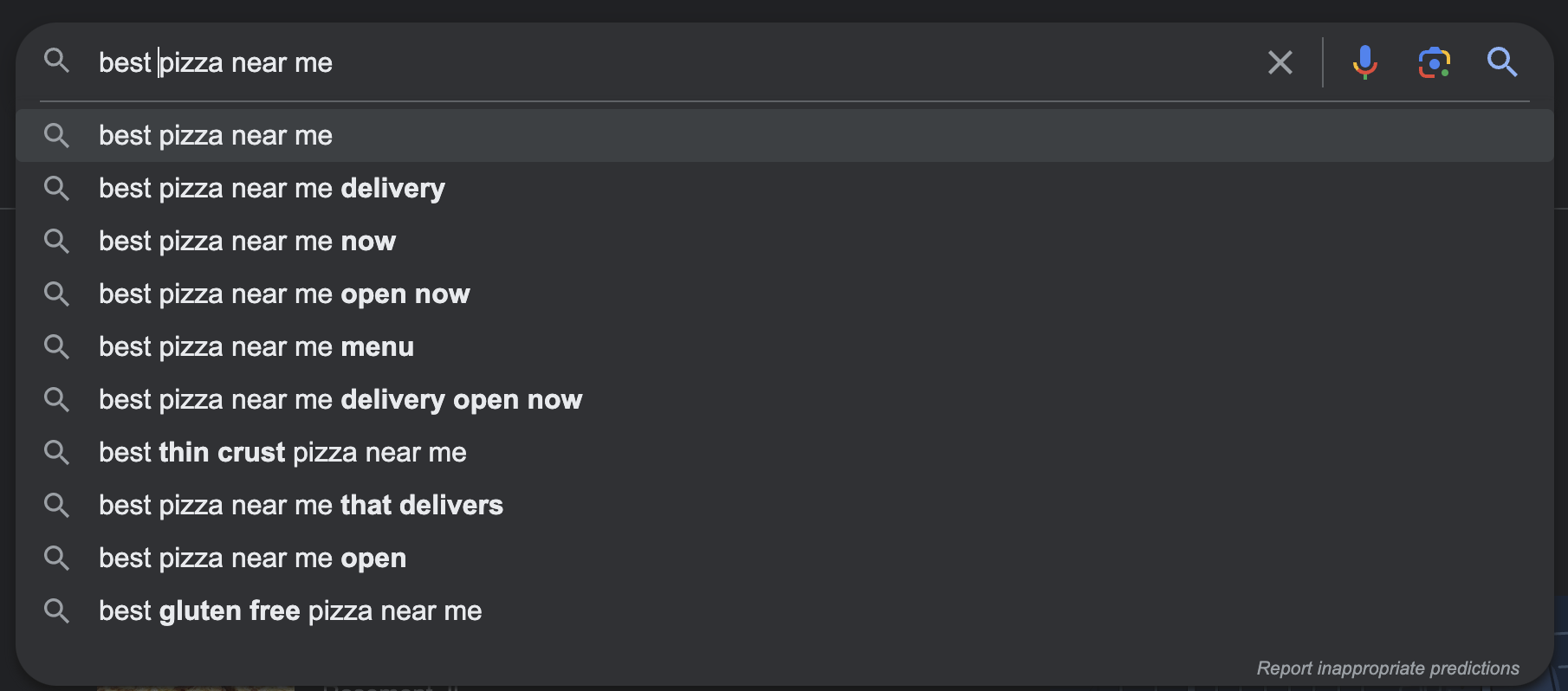Image resolution: width=1568 pixels, height=691 pixels.
Task: Choose the 'best pizza near me now' suggestion
Action: [x=246, y=241]
